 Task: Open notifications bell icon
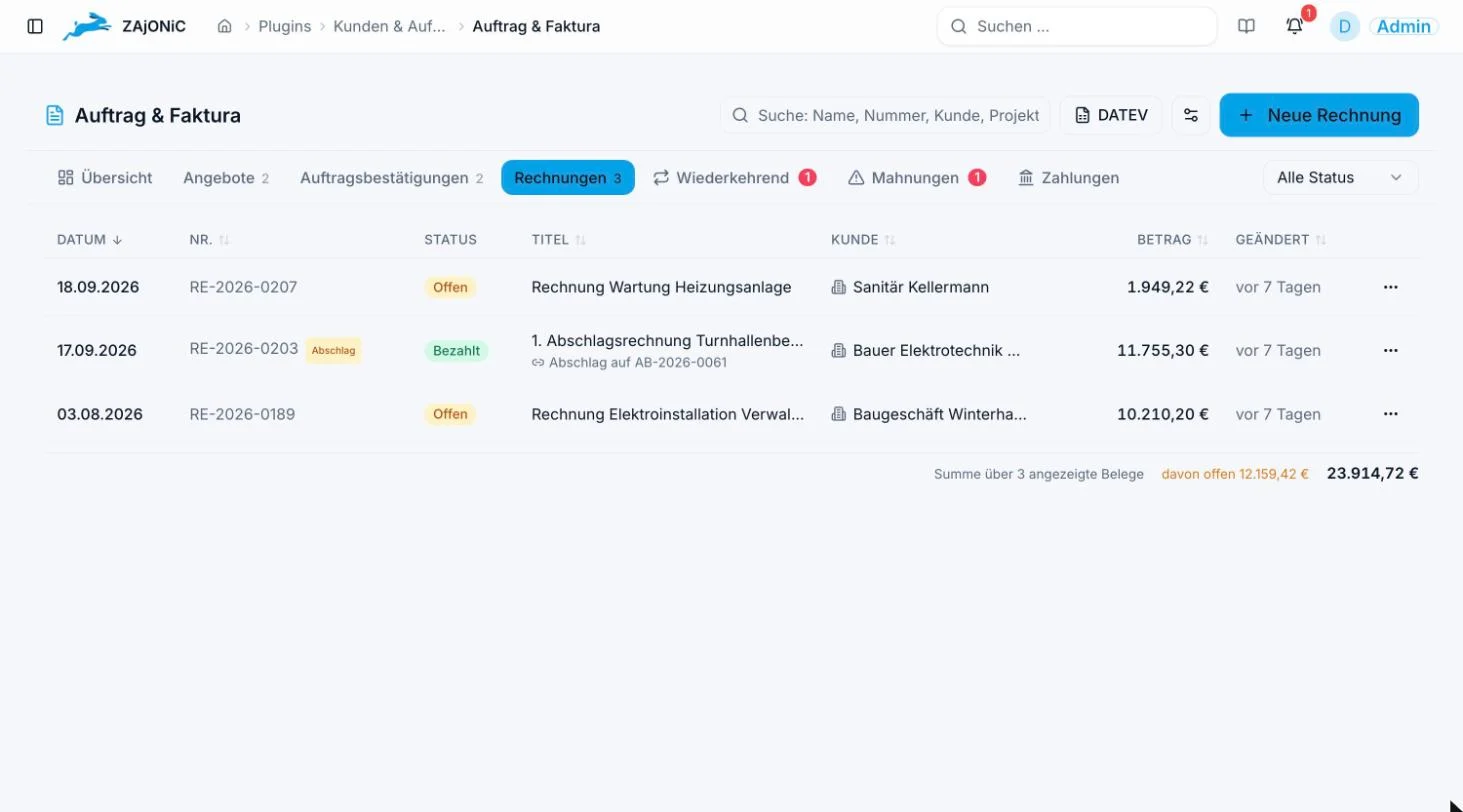[1294, 27]
